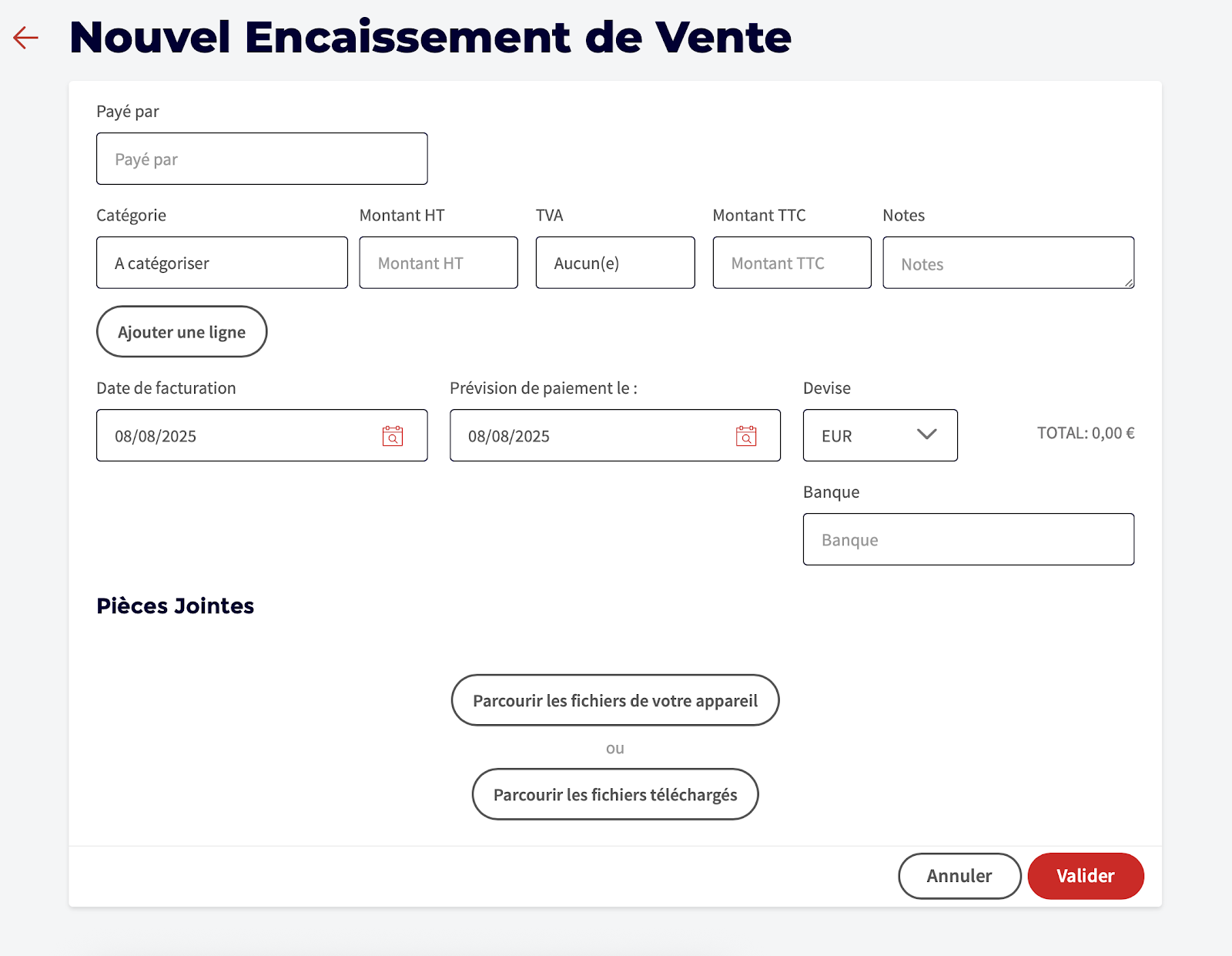This screenshot has width=1232, height=956.
Task: Click Parcourir les fichiers téléchargés
Action: (614, 794)
